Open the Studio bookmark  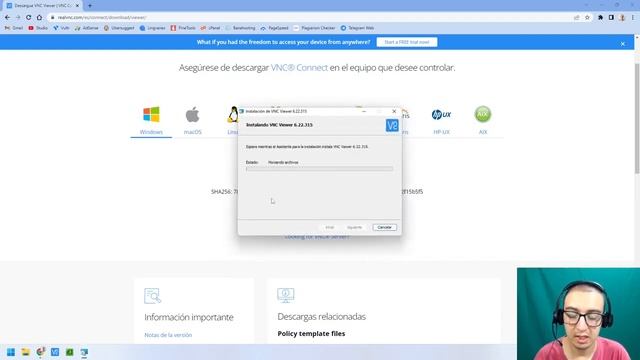pos(38,28)
